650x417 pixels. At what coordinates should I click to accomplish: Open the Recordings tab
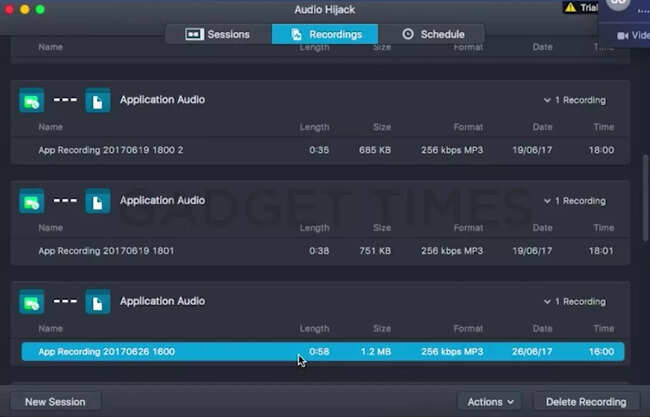click(x=325, y=34)
